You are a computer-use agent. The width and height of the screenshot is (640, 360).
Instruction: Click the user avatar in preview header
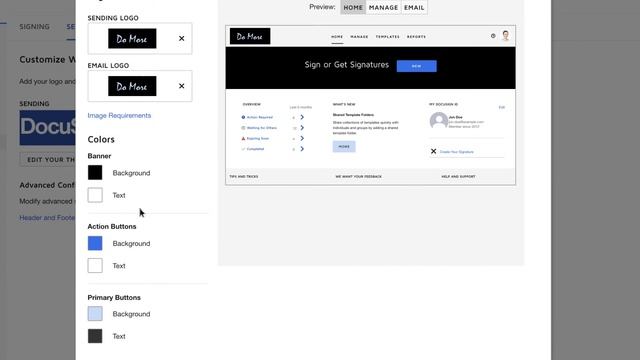[x=506, y=36]
